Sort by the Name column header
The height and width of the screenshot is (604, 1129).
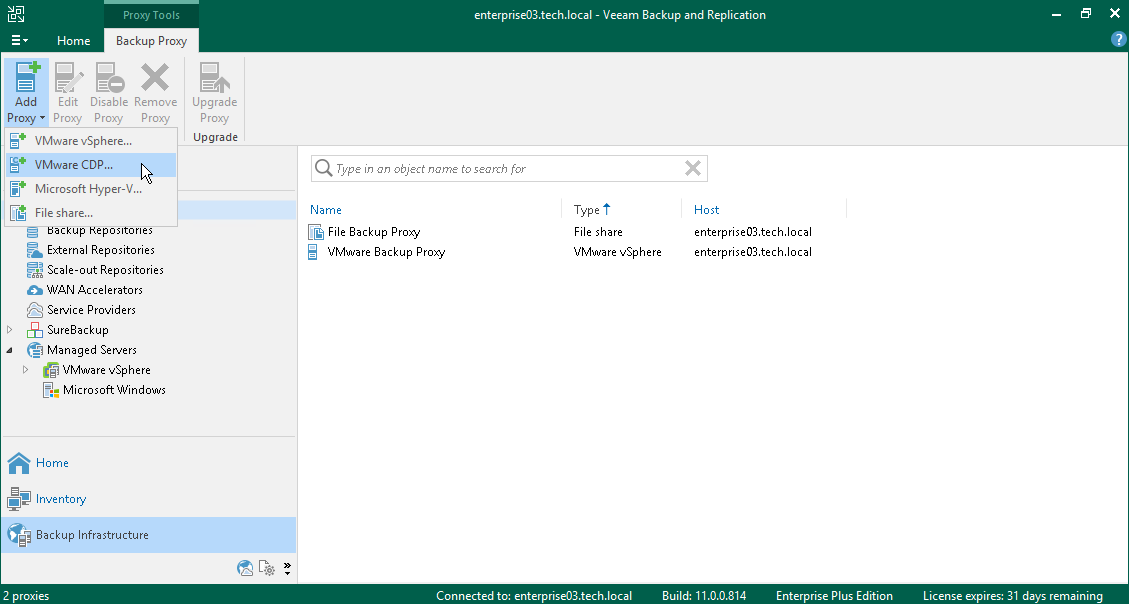tap(325, 209)
